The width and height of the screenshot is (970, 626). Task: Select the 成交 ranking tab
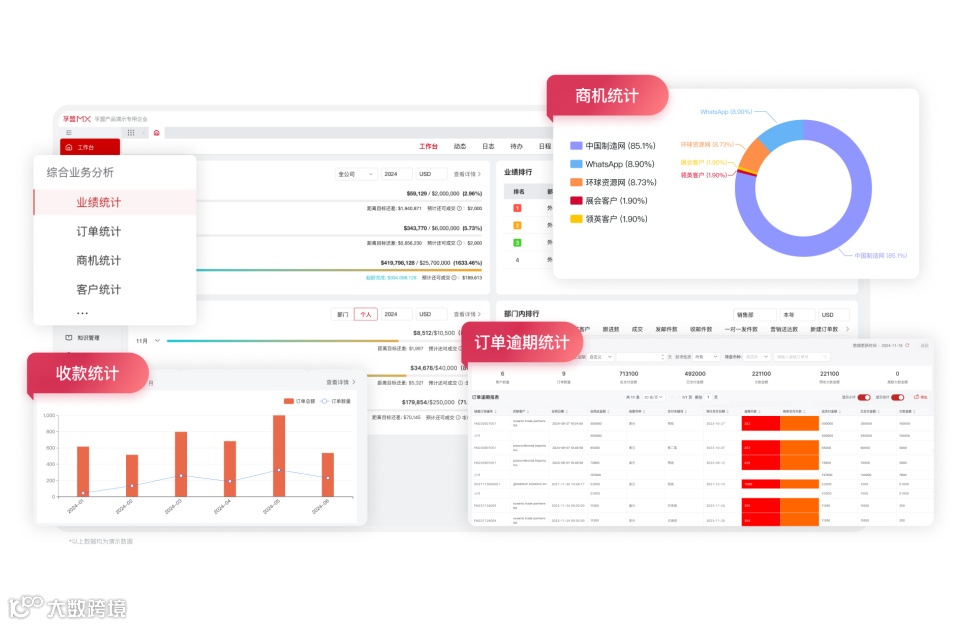pyautogui.click(x=637, y=329)
